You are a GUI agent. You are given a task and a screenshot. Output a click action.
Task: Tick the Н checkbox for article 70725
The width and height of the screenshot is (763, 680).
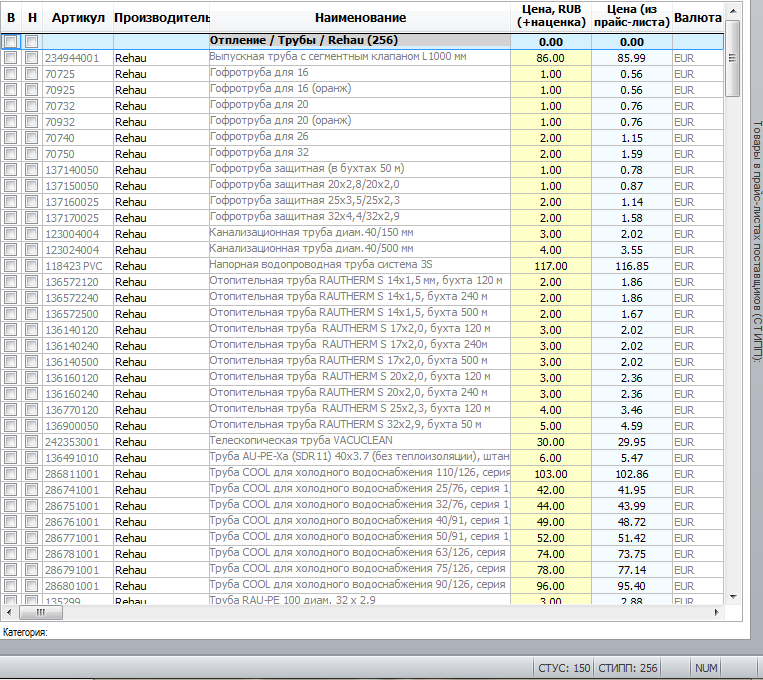point(32,74)
